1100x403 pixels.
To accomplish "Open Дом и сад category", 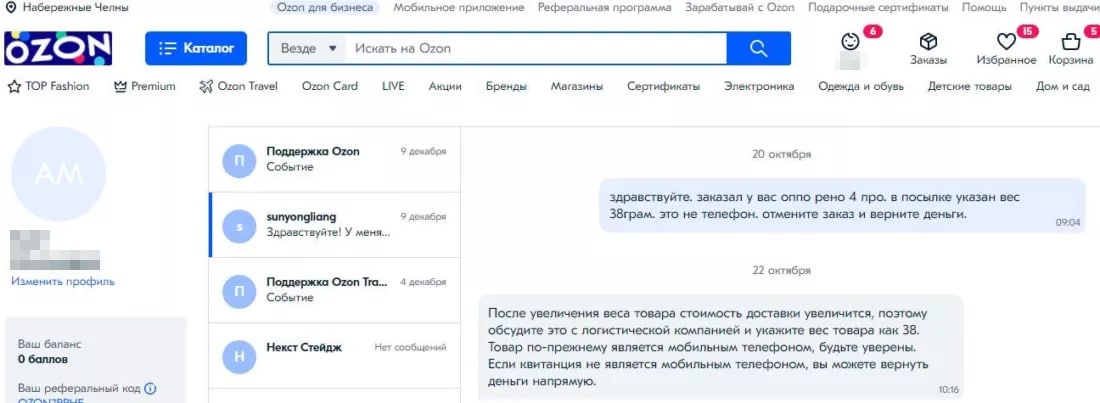I will tap(1063, 86).
